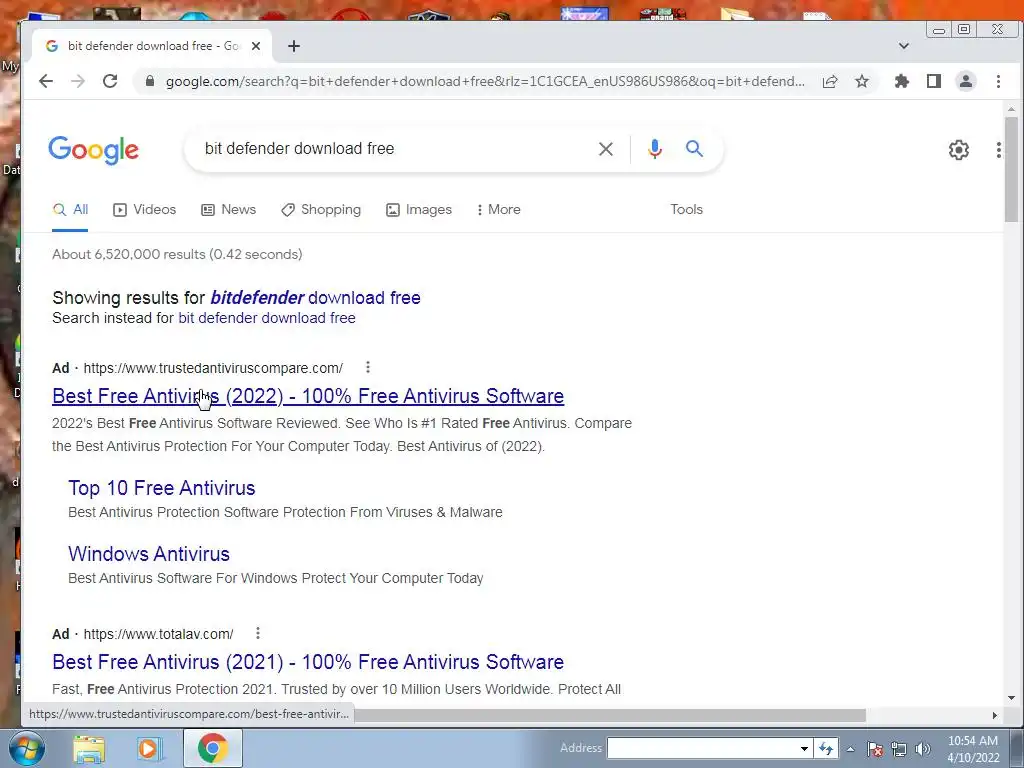The height and width of the screenshot is (768, 1024).
Task: Close the bit defender download tab
Action: coord(256,46)
